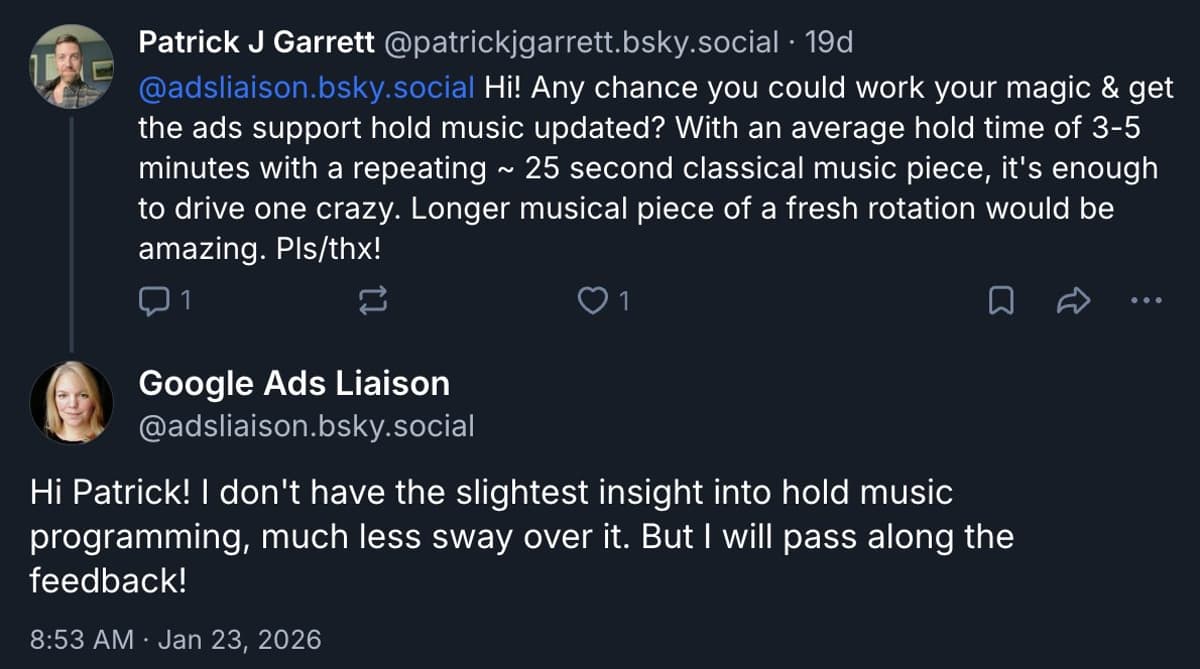The width and height of the screenshot is (1200, 669).
Task: Click the Google Ads Liaison display name
Action: (294, 383)
